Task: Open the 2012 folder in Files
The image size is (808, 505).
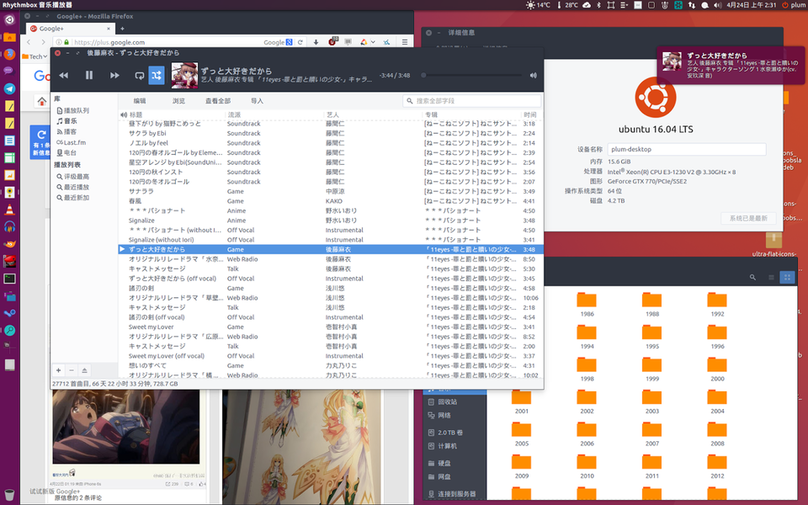Action: 717,466
